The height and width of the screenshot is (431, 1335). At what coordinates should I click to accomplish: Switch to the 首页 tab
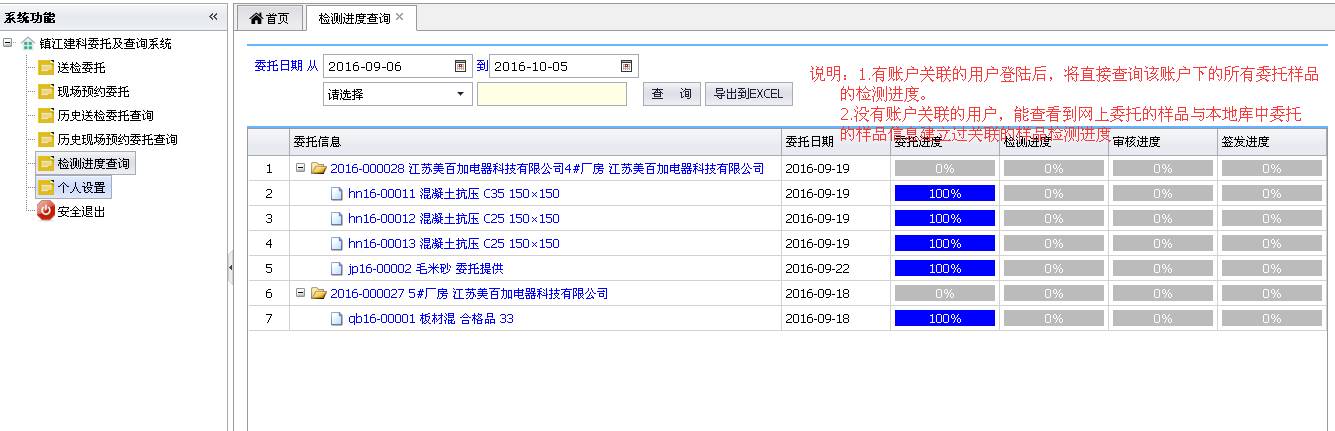(x=268, y=18)
